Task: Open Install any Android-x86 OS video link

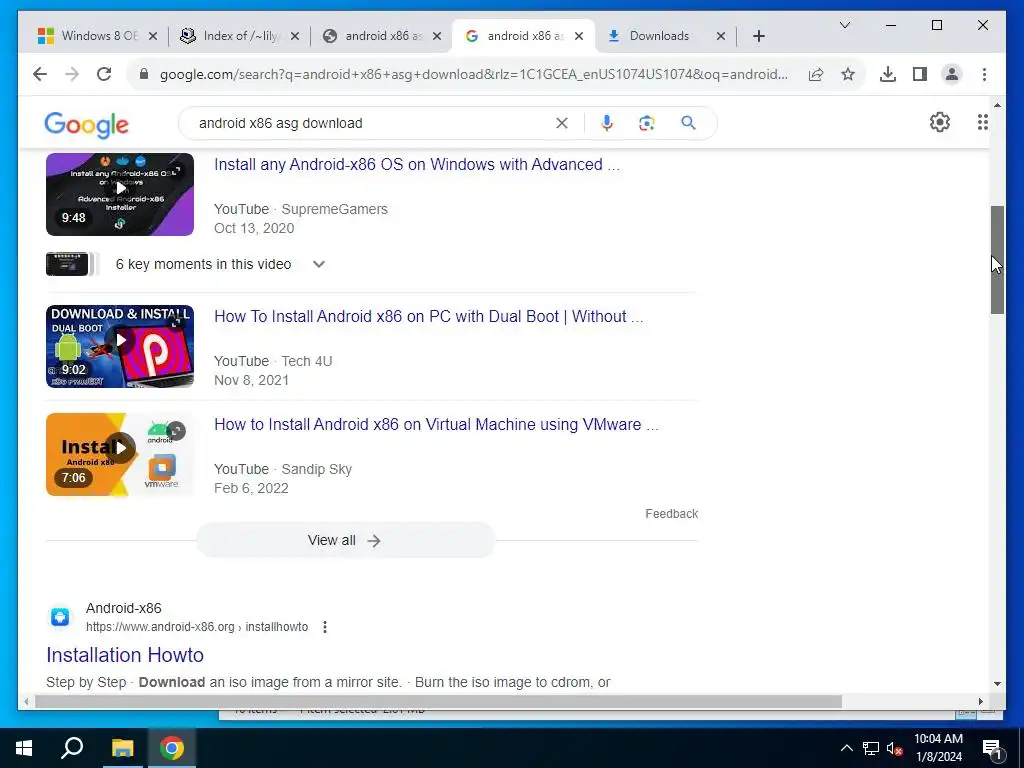Action: 417,165
